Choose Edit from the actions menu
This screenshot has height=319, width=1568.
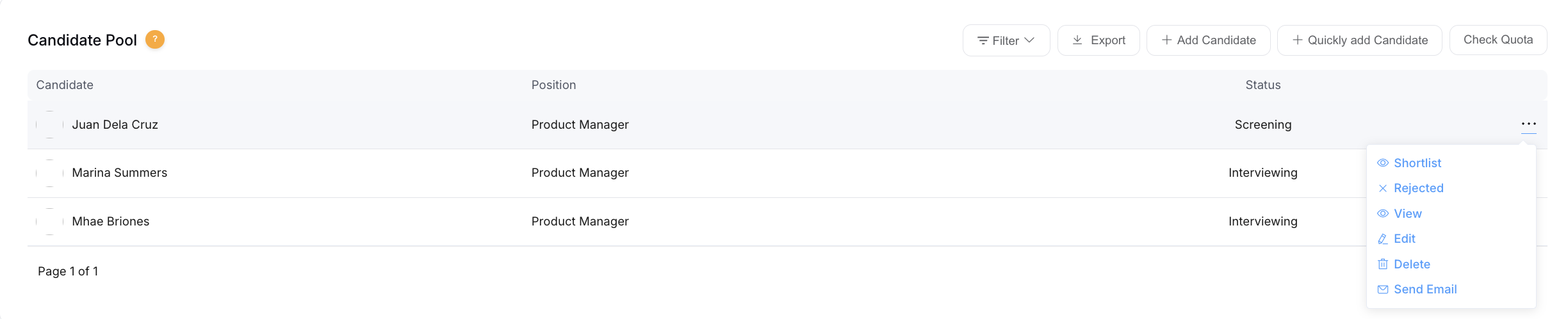[1404, 239]
